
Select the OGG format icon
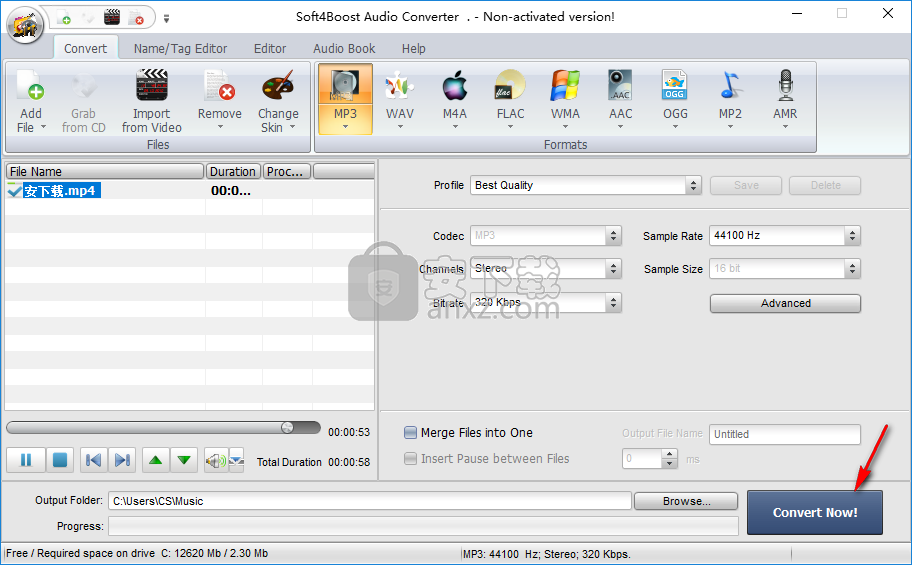(675, 86)
